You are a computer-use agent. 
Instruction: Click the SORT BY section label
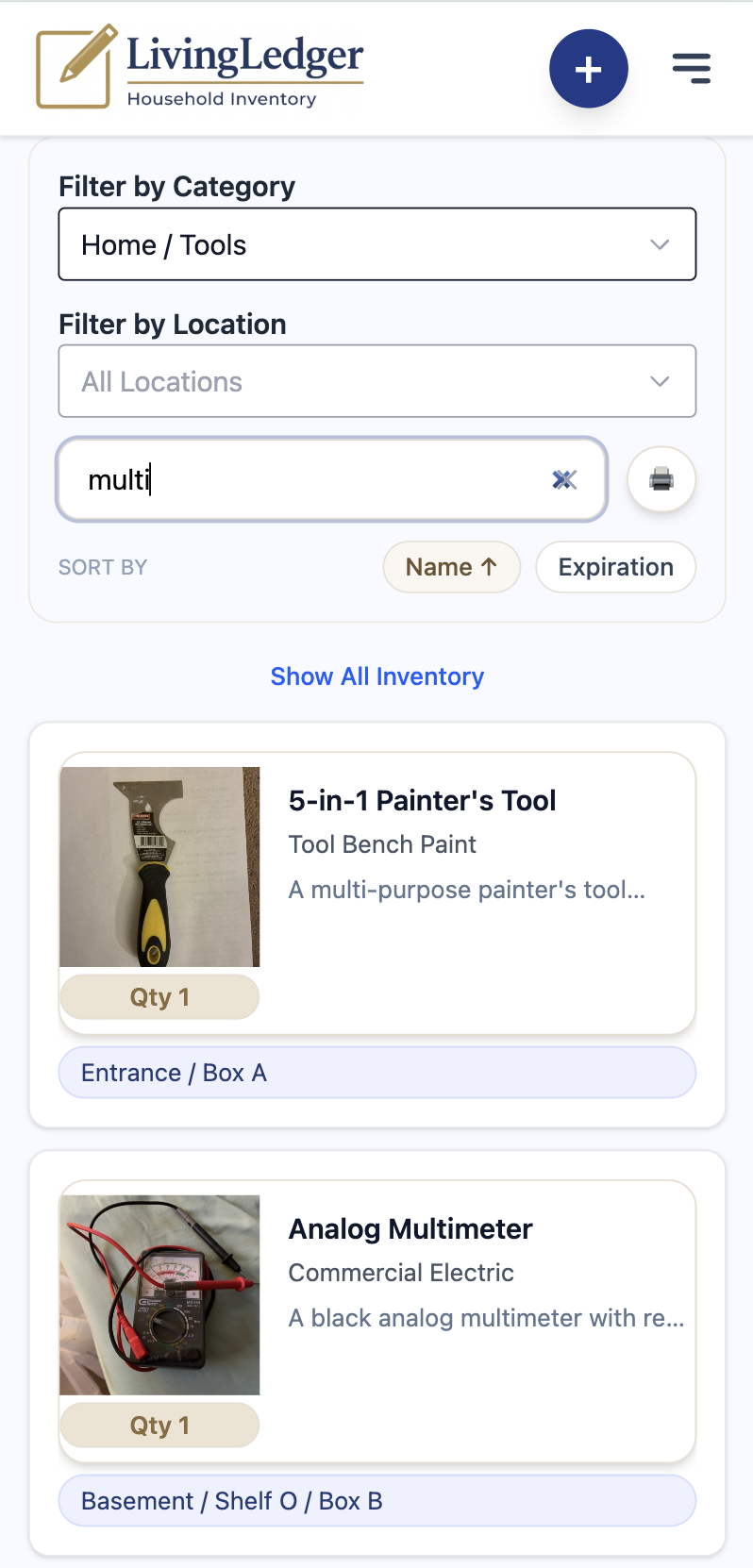click(103, 566)
